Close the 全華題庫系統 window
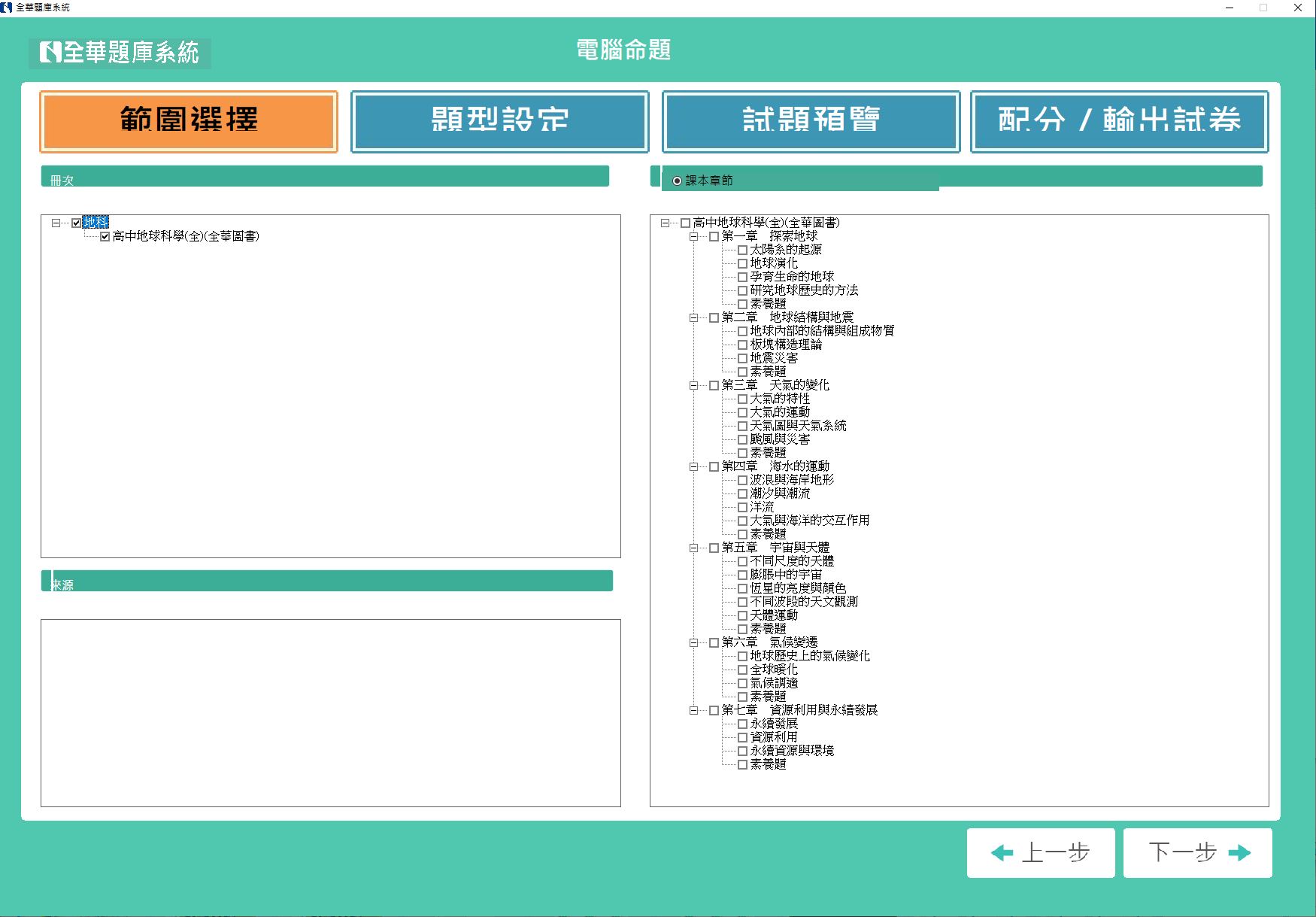Viewport: 1316px width, 917px height. click(x=1298, y=8)
